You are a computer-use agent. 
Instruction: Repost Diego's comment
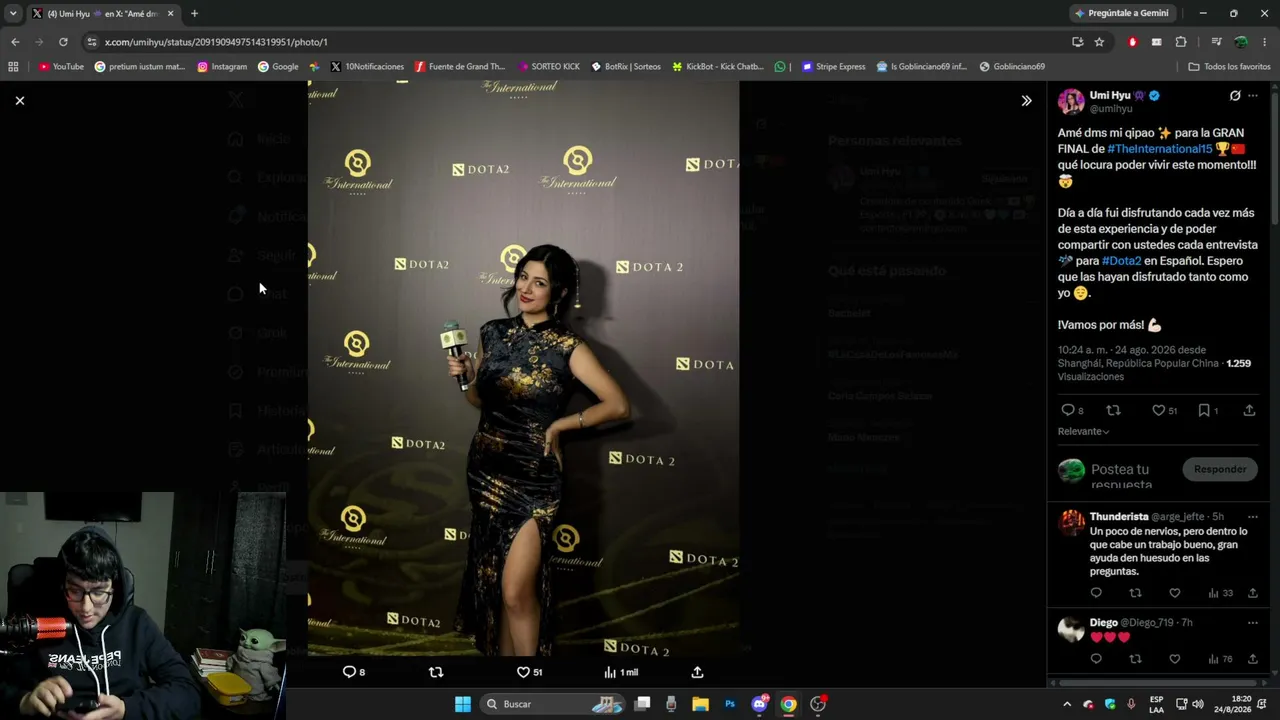pyautogui.click(x=1135, y=659)
